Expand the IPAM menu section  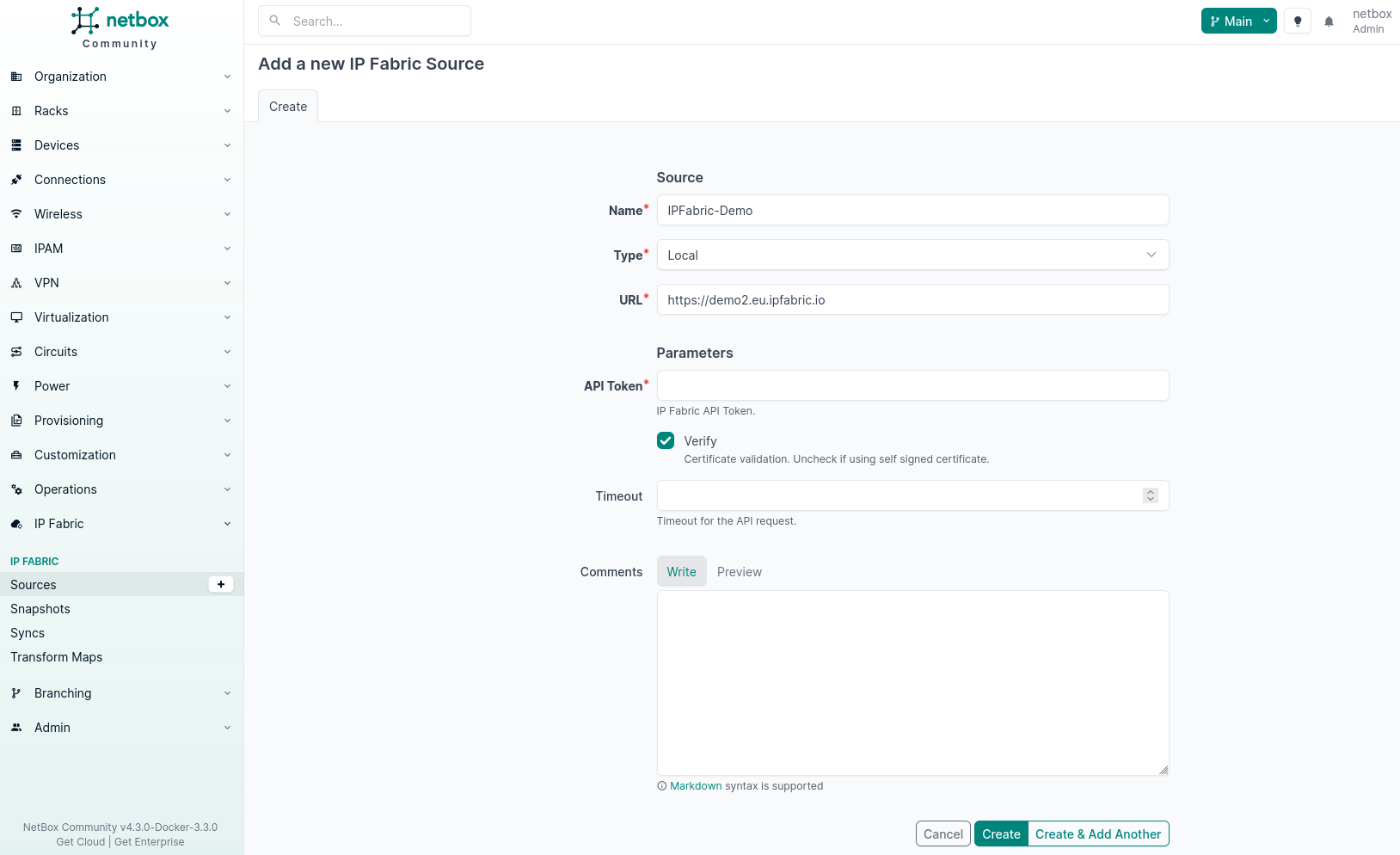tap(120, 249)
